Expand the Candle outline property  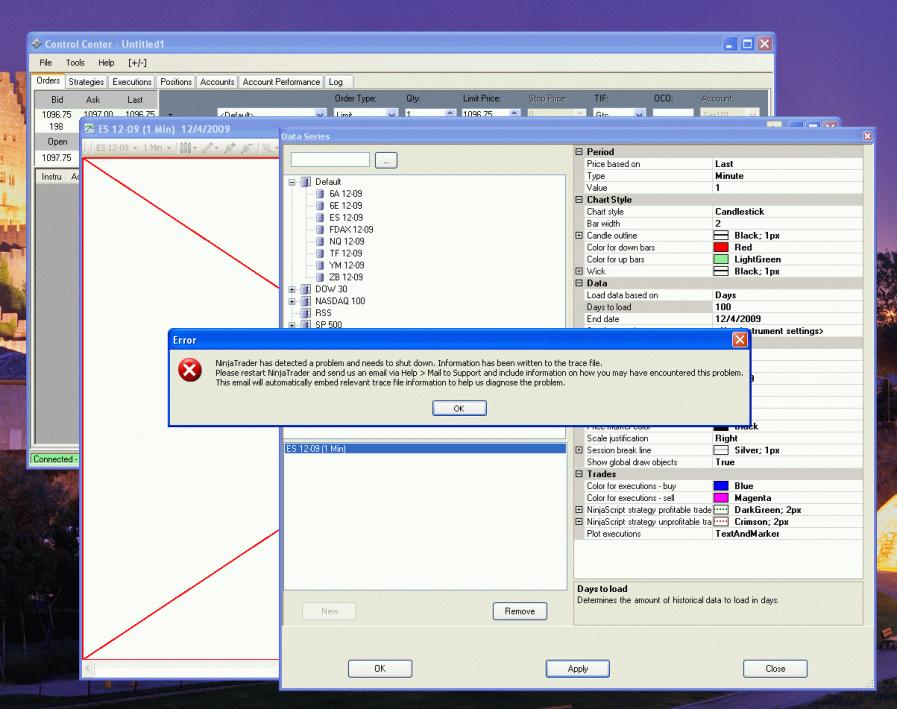(579, 236)
